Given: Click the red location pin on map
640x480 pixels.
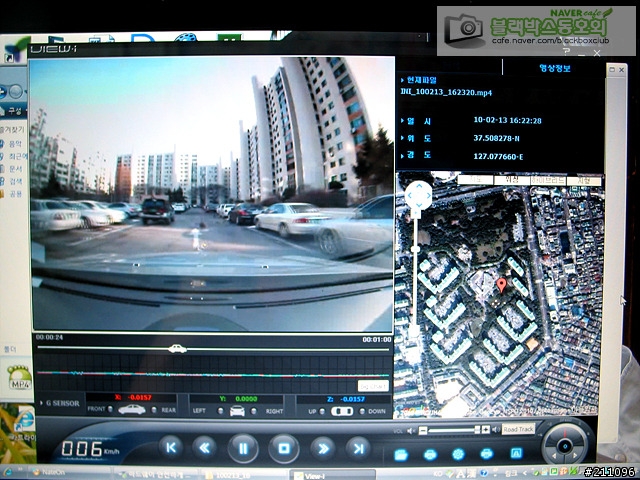Looking at the screenshot, I should click(x=502, y=285).
